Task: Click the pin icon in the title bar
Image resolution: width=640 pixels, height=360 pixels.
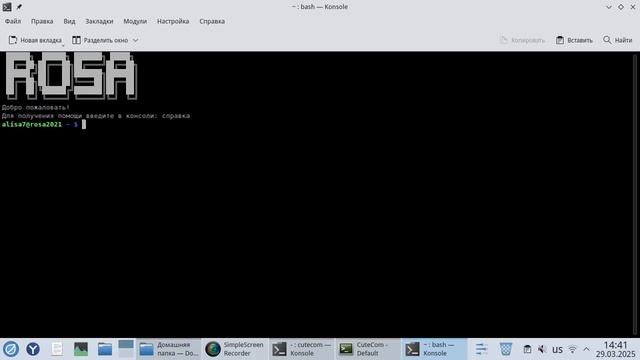Action: pyautogui.click(x=19, y=7)
